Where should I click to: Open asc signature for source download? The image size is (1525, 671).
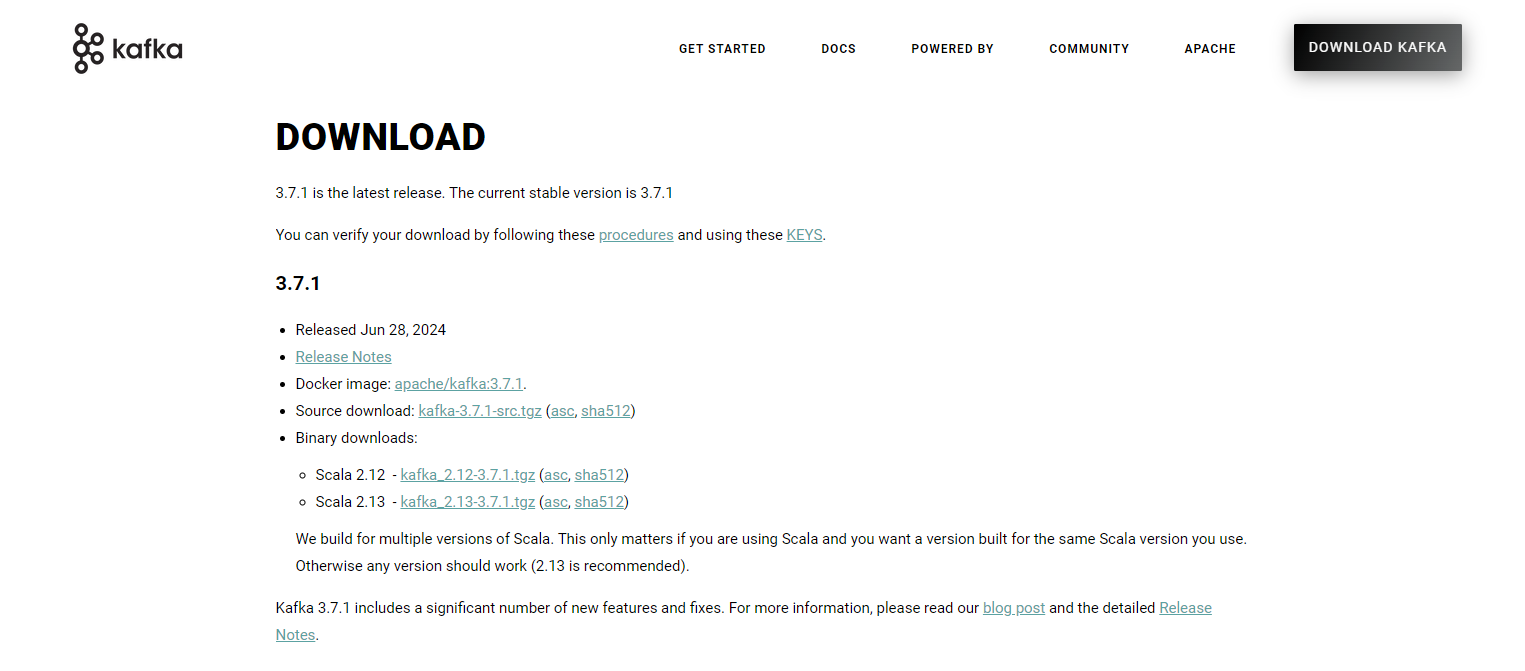(x=563, y=411)
